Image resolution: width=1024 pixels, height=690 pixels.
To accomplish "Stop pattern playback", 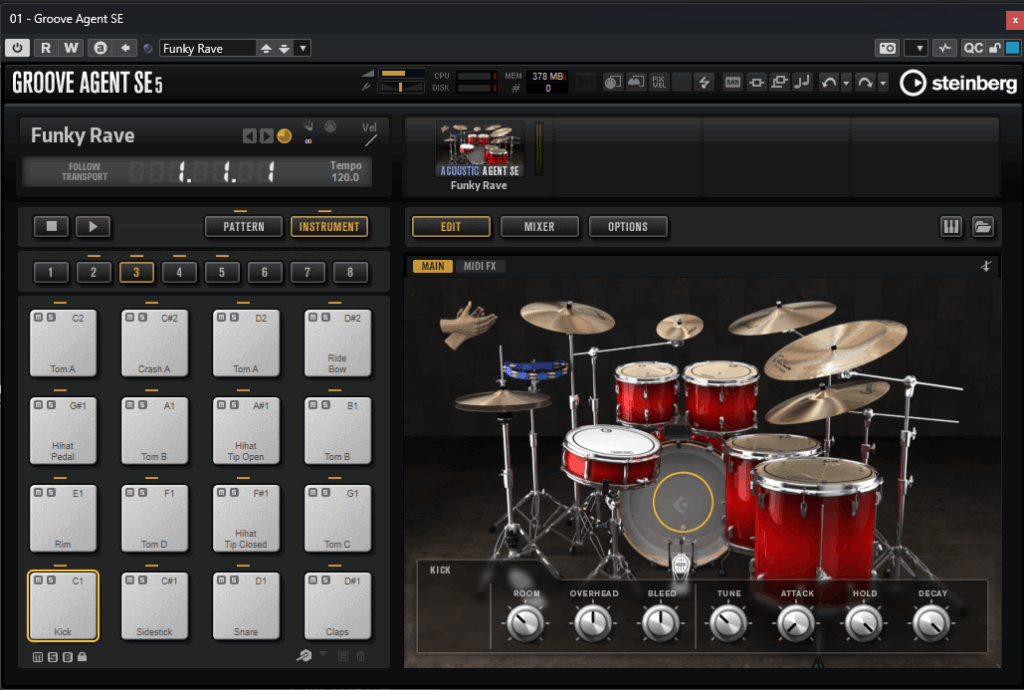I will (x=52, y=227).
